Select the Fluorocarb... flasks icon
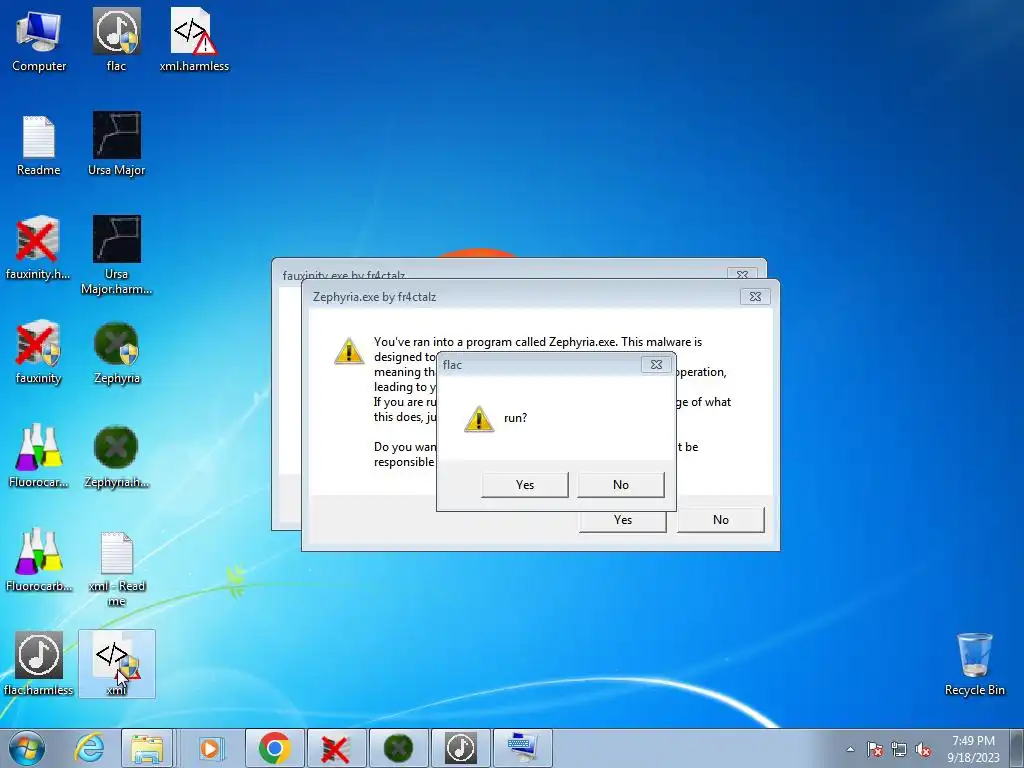 [x=38, y=560]
